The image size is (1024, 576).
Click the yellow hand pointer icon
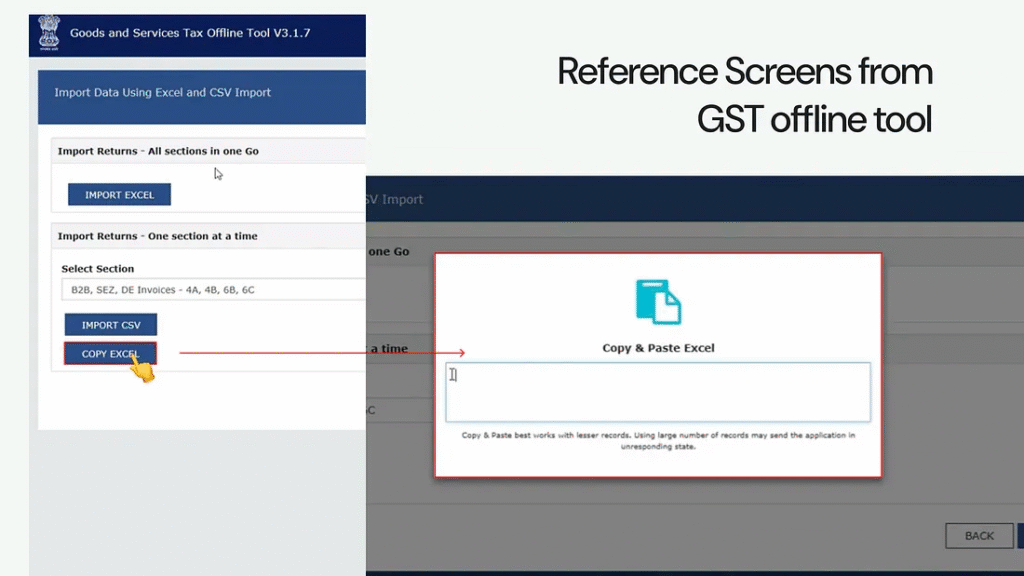[142, 368]
